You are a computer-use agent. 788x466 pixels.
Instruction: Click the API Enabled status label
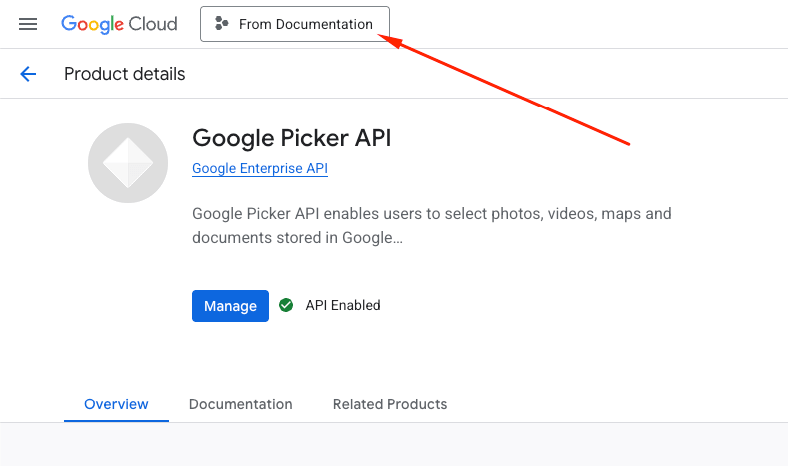(x=343, y=305)
